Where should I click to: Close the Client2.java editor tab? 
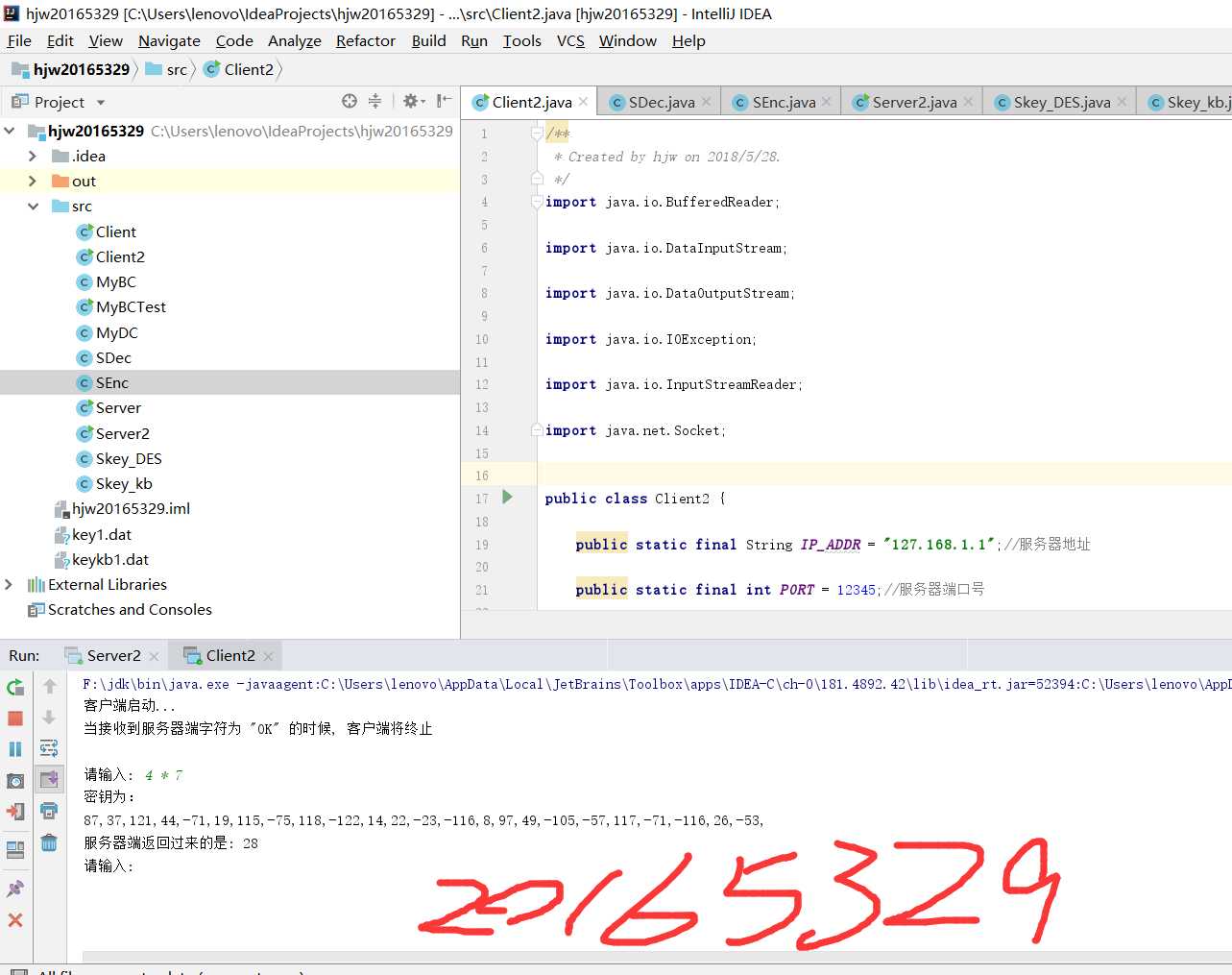pos(585,102)
